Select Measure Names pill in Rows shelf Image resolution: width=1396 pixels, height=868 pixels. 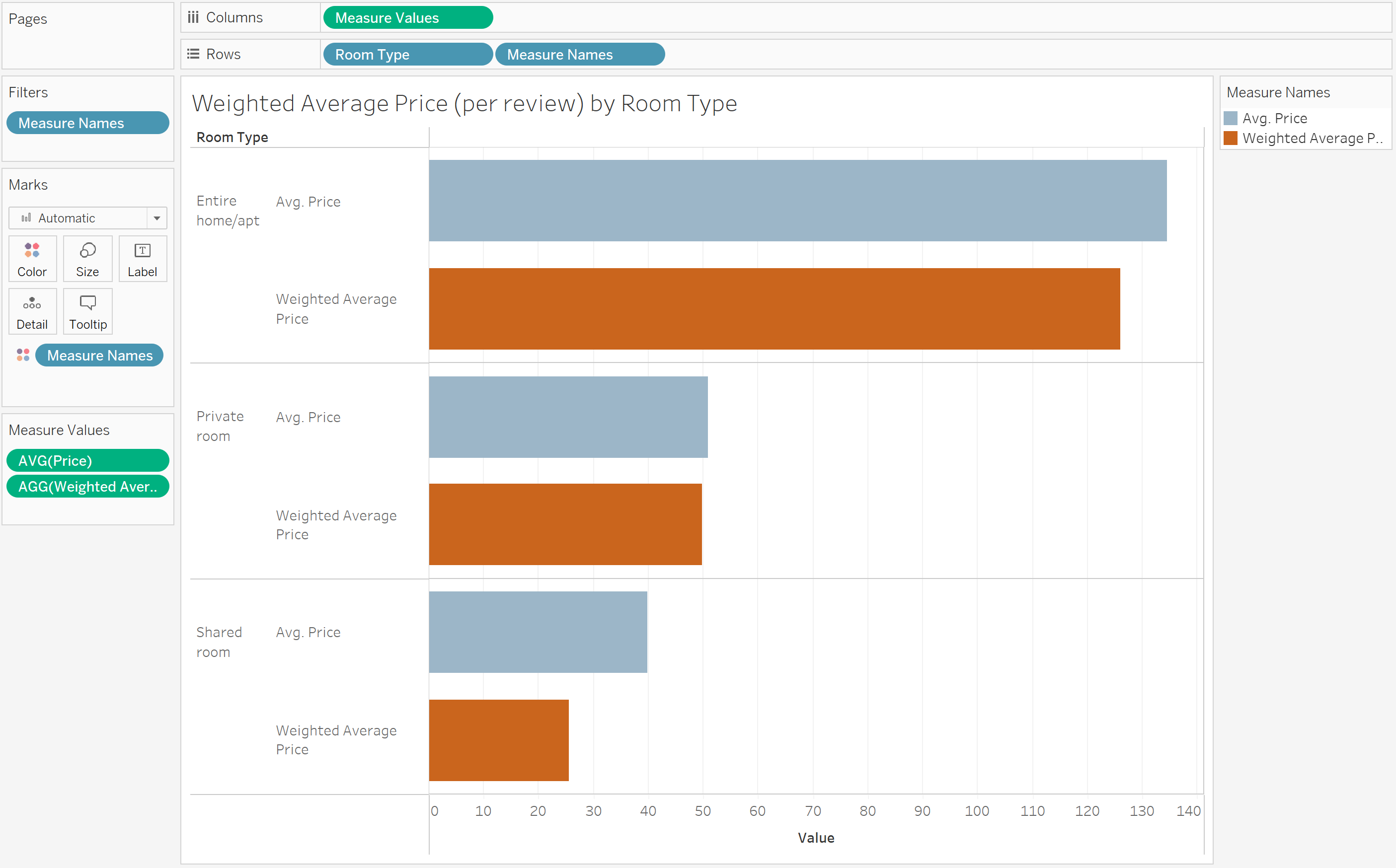tap(579, 54)
